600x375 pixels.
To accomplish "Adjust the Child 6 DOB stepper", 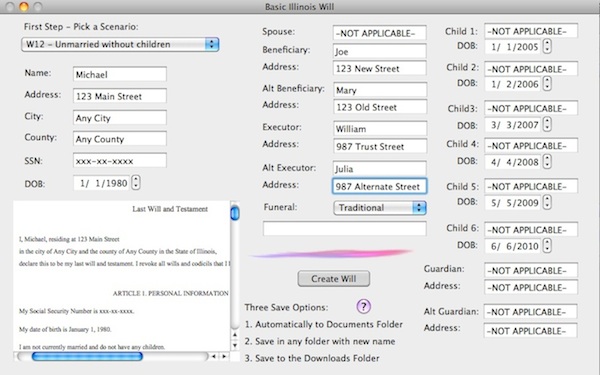I will tap(548, 245).
